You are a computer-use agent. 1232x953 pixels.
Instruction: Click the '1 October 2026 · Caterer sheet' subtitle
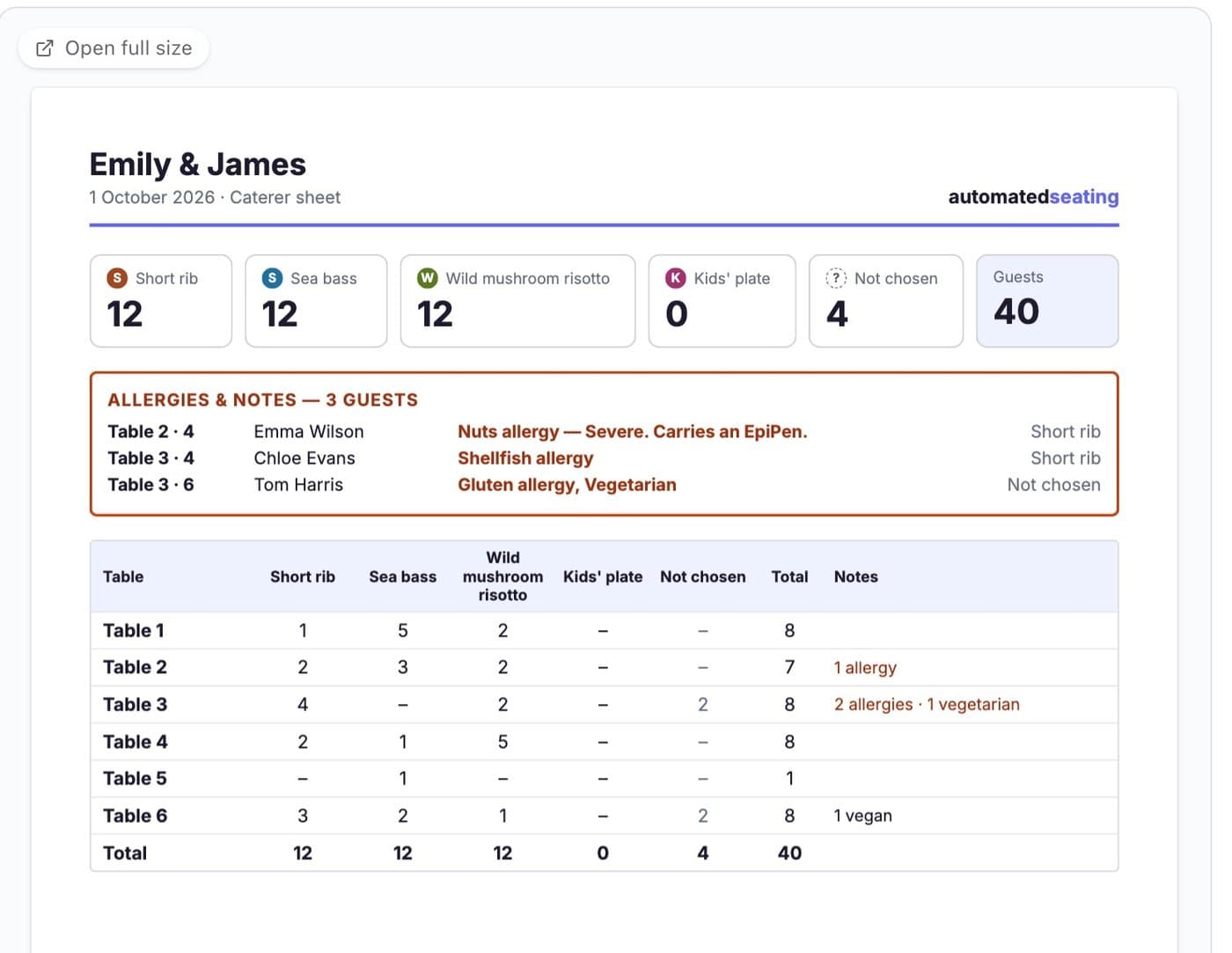pos(215,197)
